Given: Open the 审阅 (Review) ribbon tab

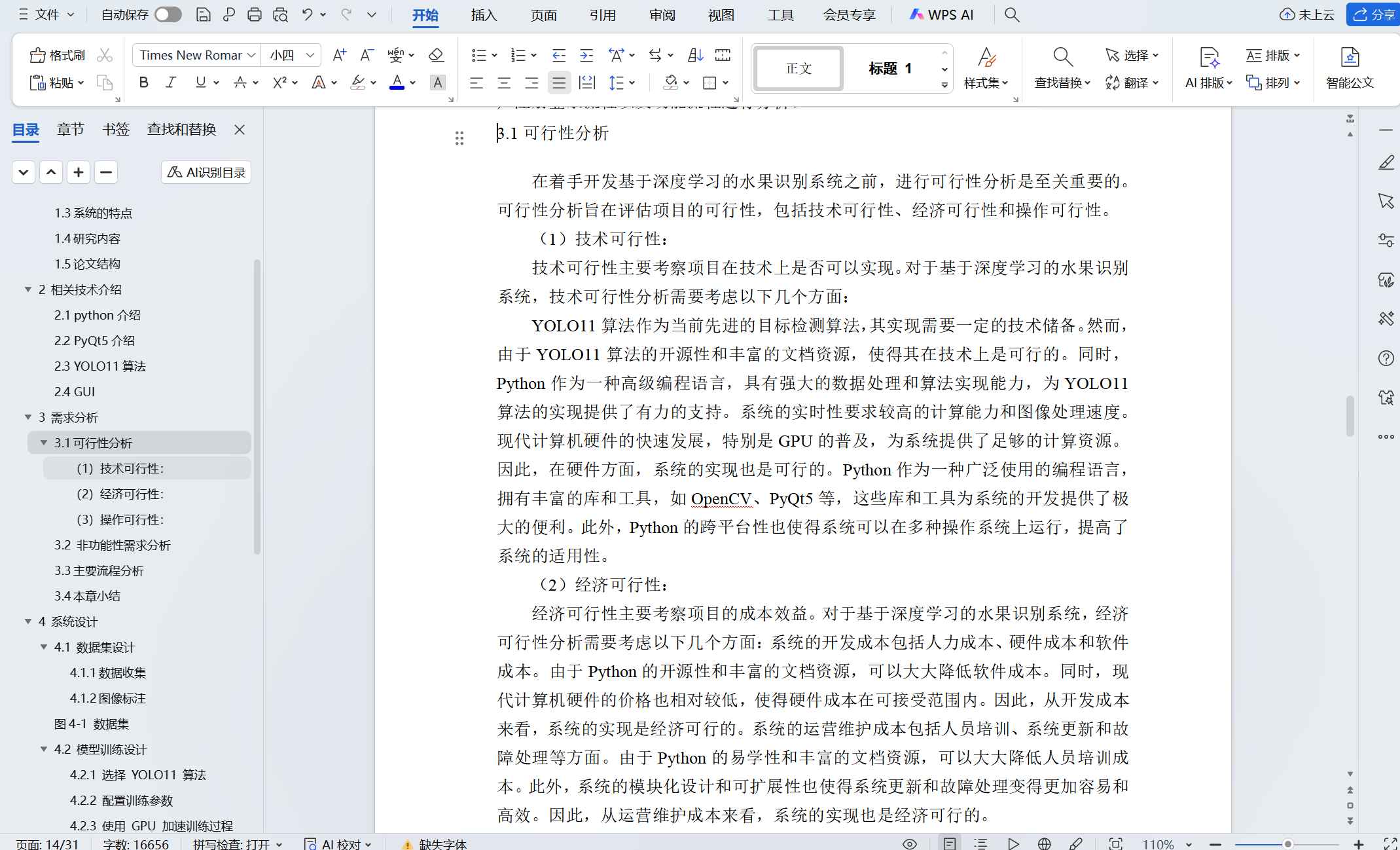Looking at the screenshot, I should click(662, 14).
